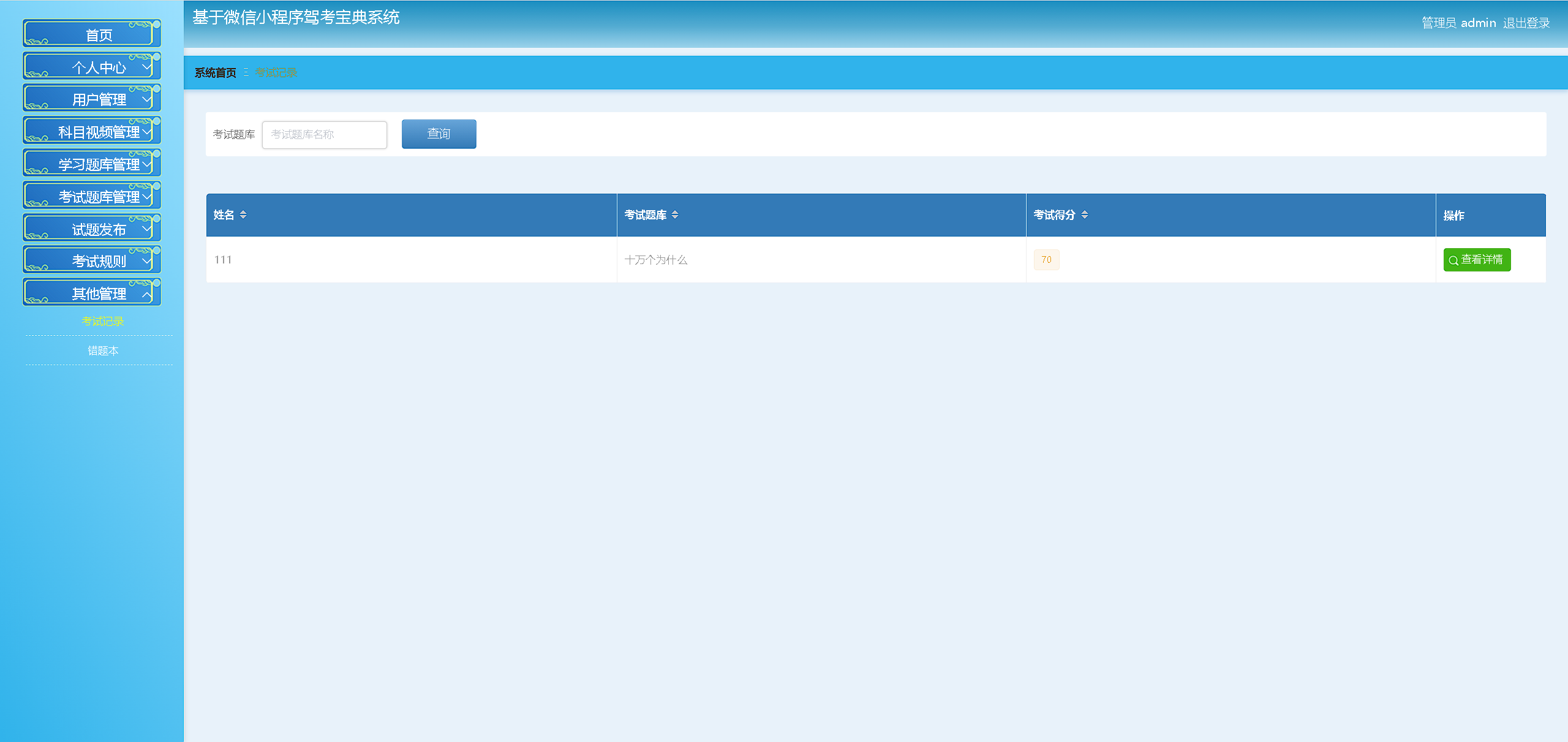Select 错题本 submenu item
The width and height of the screenshot is (1568, 742).
[x=102, y=350]
